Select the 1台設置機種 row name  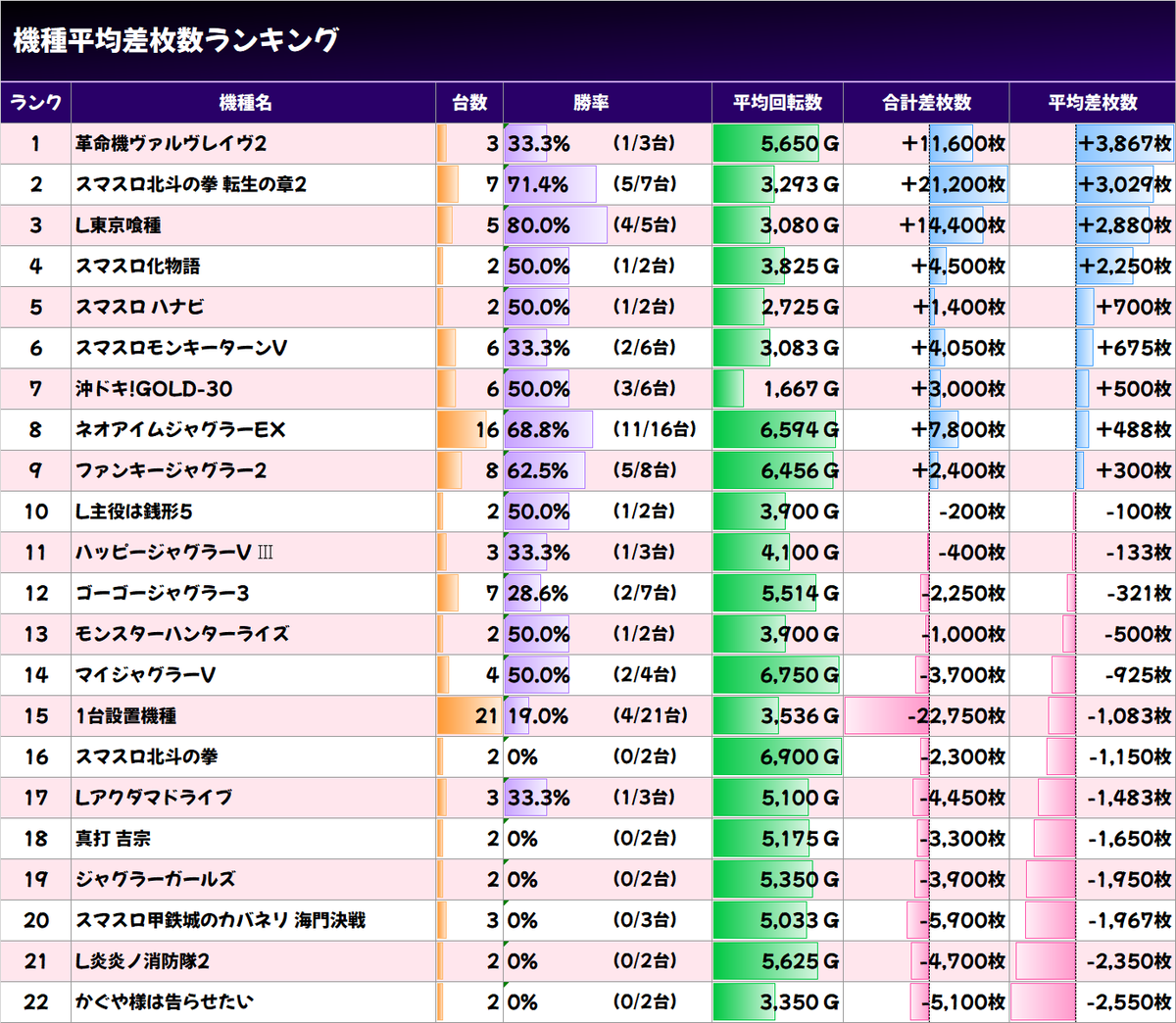pos(125,716)
